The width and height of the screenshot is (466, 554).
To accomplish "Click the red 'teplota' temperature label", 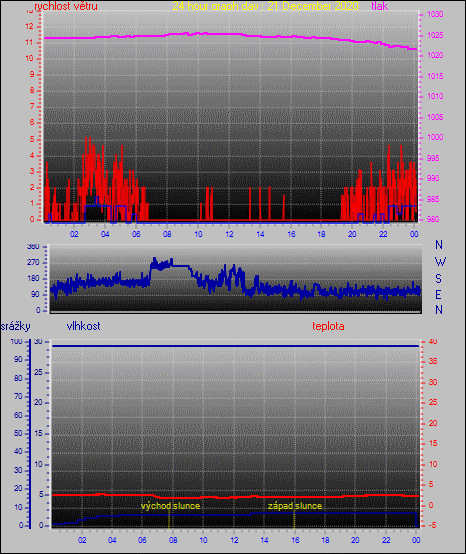I will [x=328, y=326].
